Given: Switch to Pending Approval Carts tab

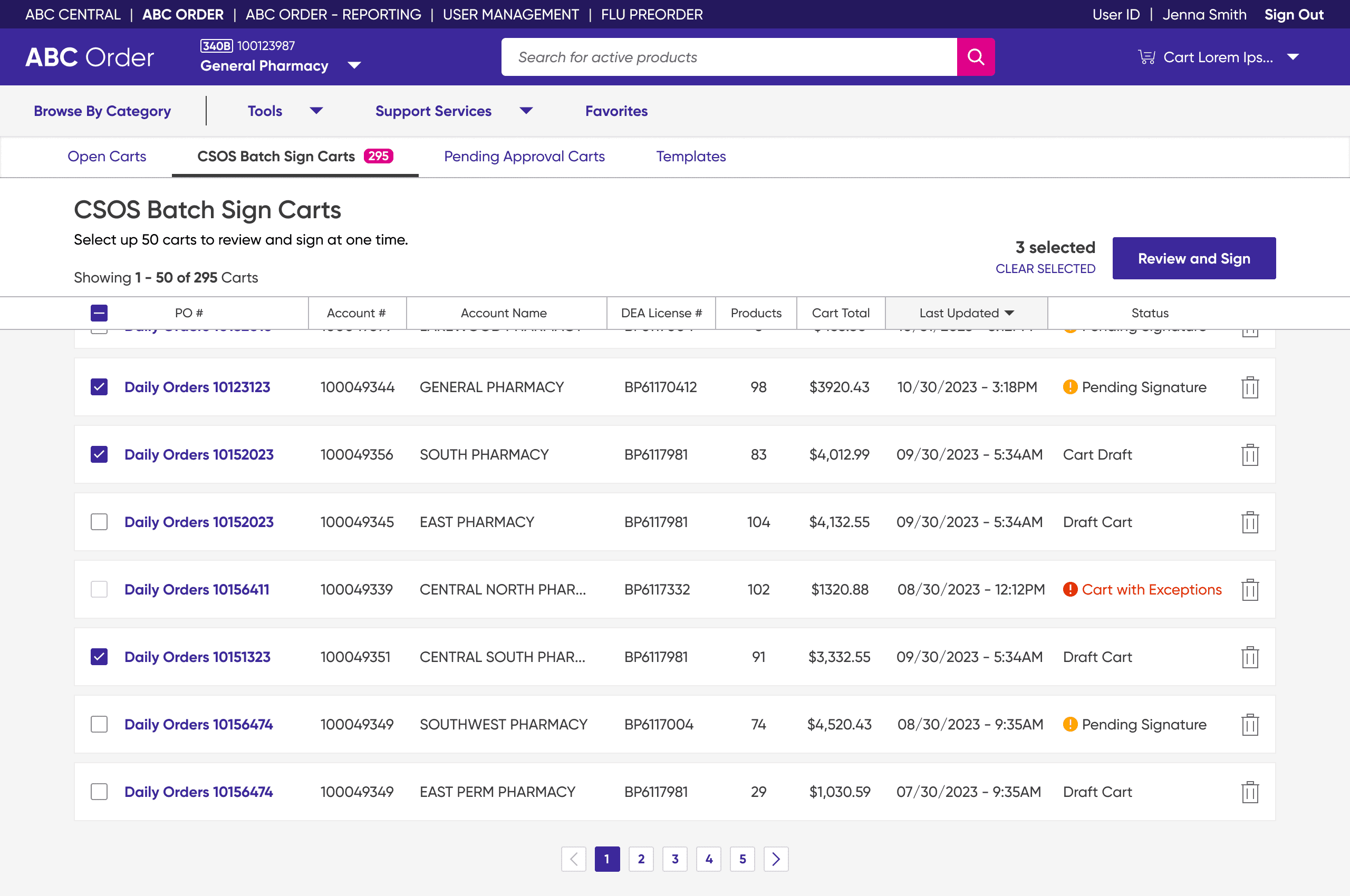Looking at the screenshot, I should coord(524,156).
